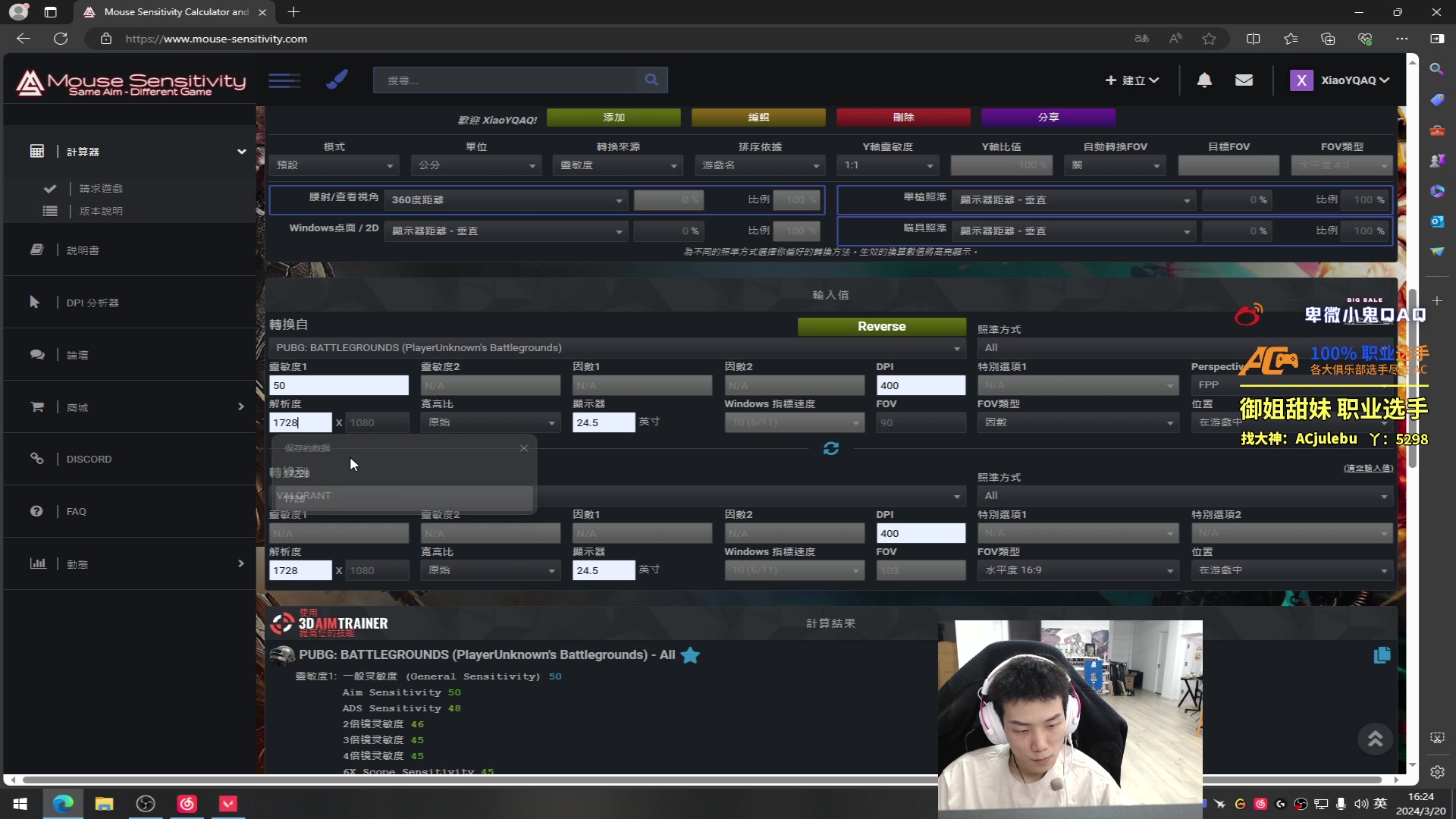
Task: Click the green Reverse button
Action: 882,327
